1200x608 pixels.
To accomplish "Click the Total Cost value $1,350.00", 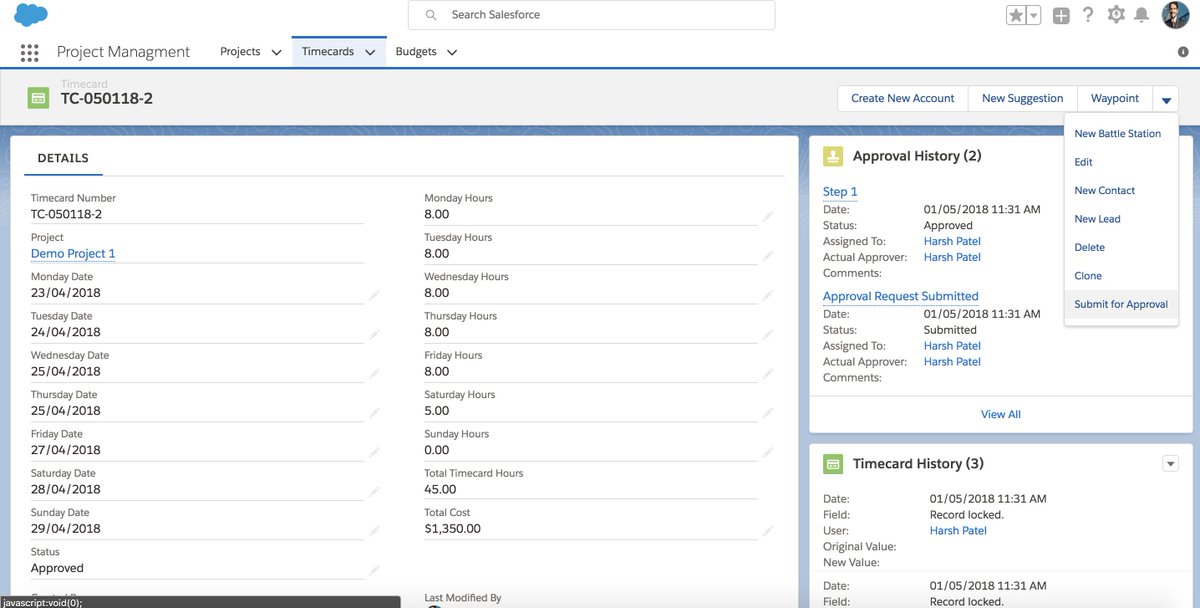I will click(452, 529).
